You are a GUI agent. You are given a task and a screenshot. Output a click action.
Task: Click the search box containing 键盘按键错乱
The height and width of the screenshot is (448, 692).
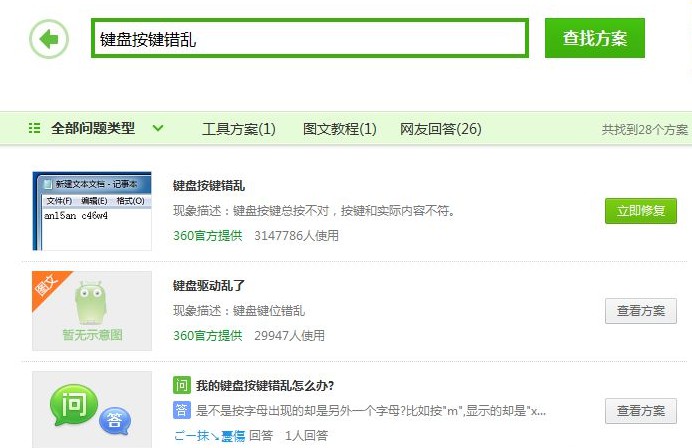click(309, 39)
